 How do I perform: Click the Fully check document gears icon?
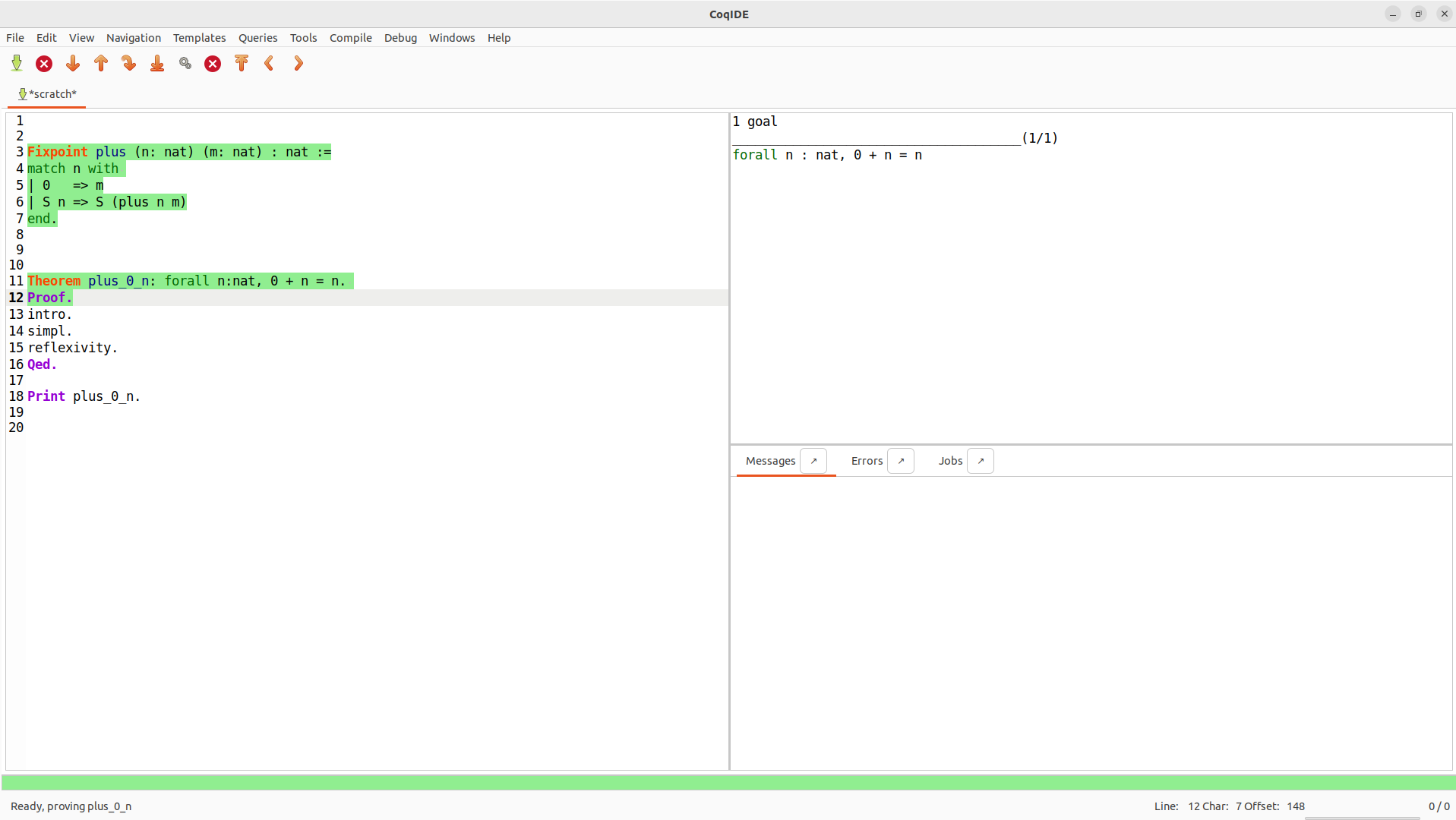(x=185, y=64)
